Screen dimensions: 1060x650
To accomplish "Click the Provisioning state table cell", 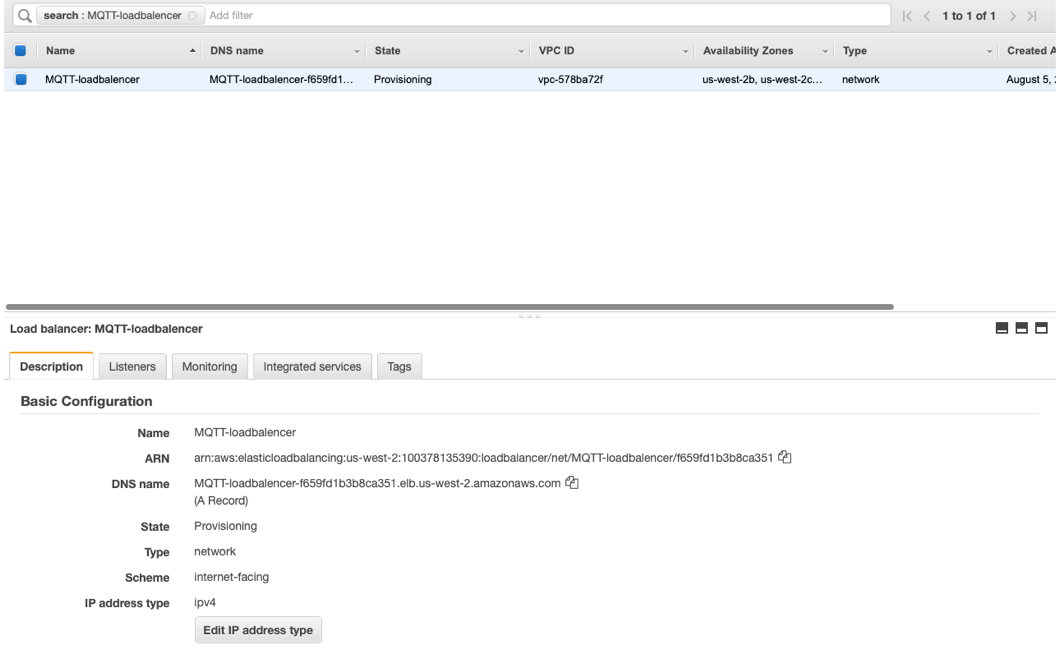I will (x=403, y=79).
